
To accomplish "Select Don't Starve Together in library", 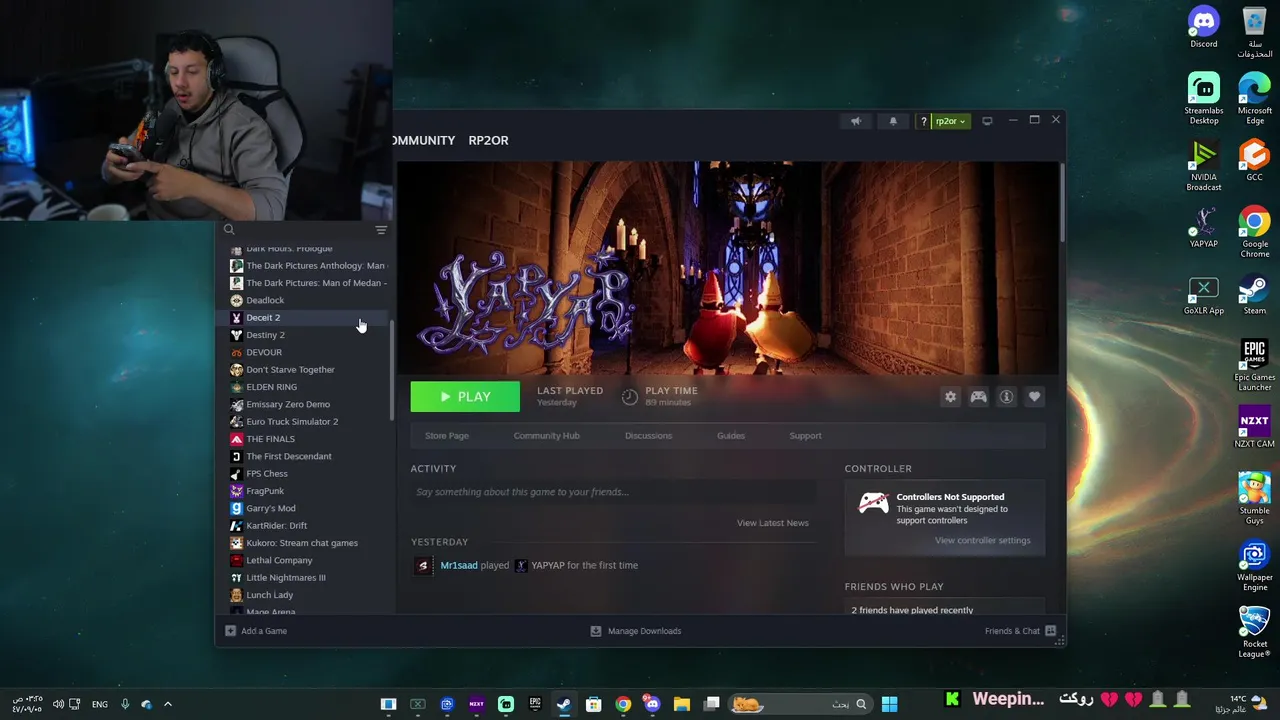I will (x=304, y=370).
